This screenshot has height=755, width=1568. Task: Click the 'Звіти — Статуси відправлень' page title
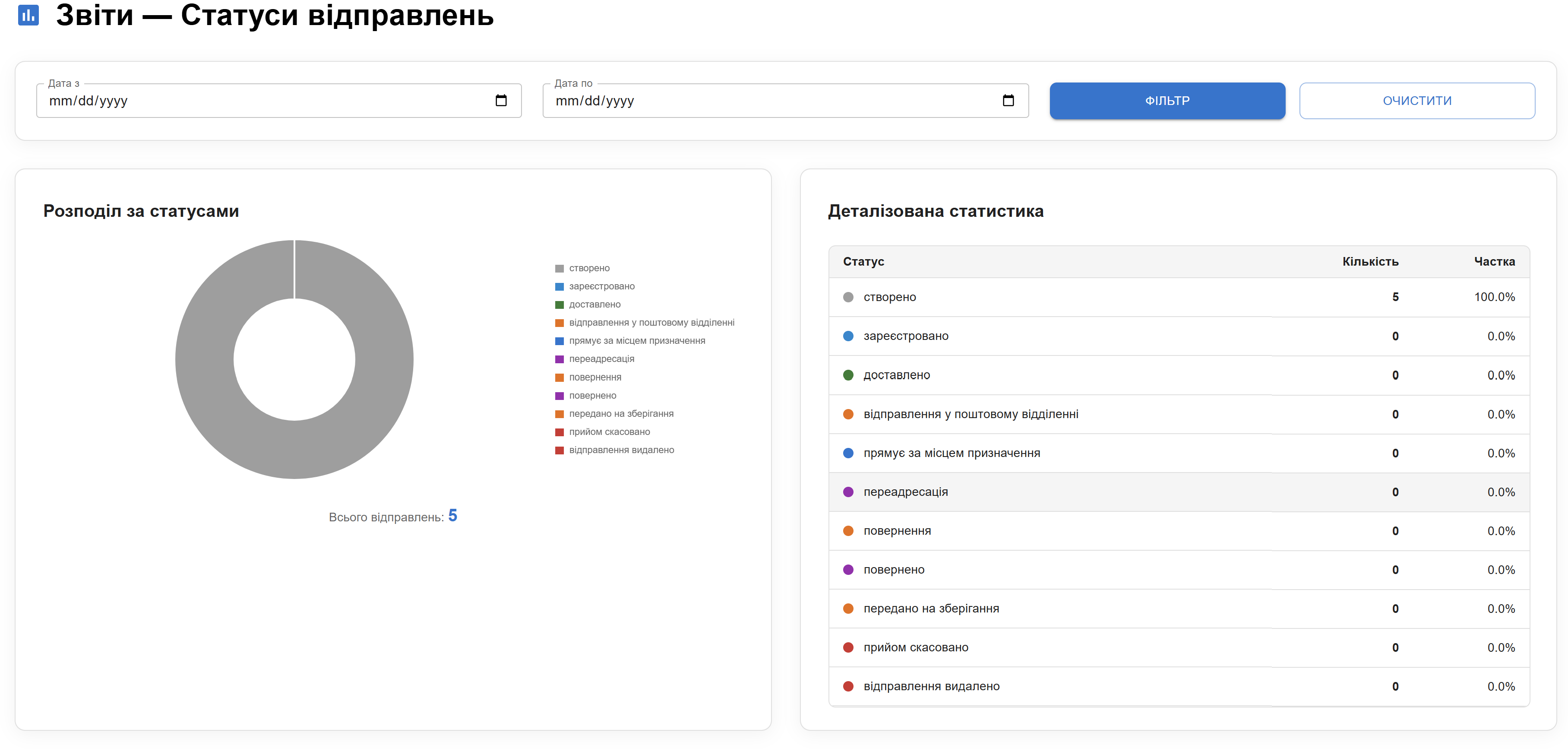[275, 15]
